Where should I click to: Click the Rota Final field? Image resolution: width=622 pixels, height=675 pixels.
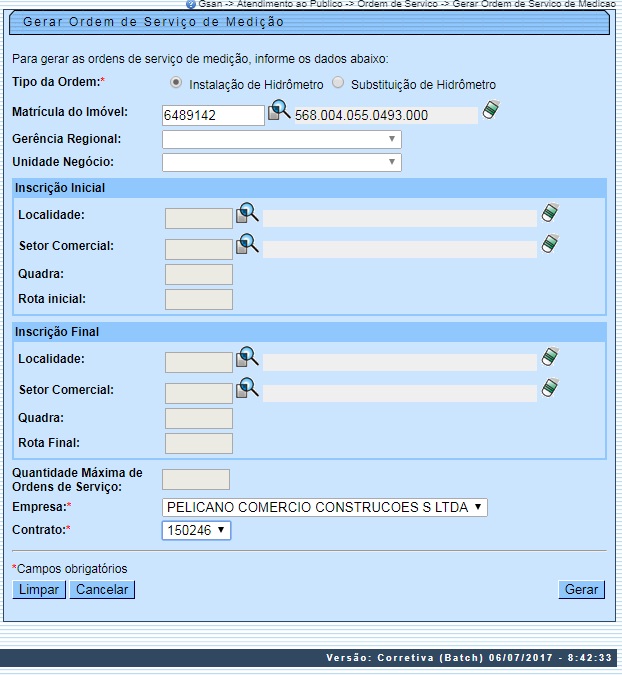click(x=199, y=443)
